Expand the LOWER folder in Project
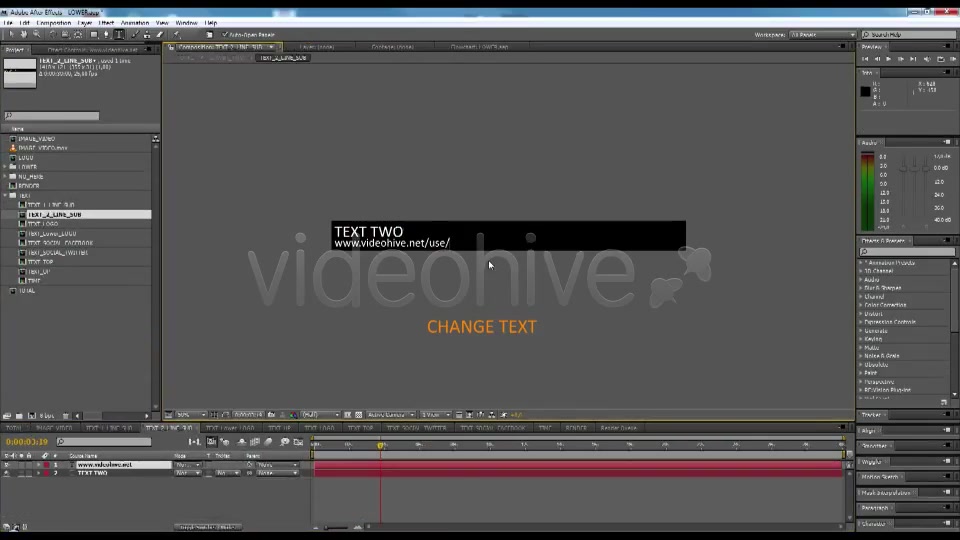The height and width of the screenshot is (540, 960). [x=6, y=167]
